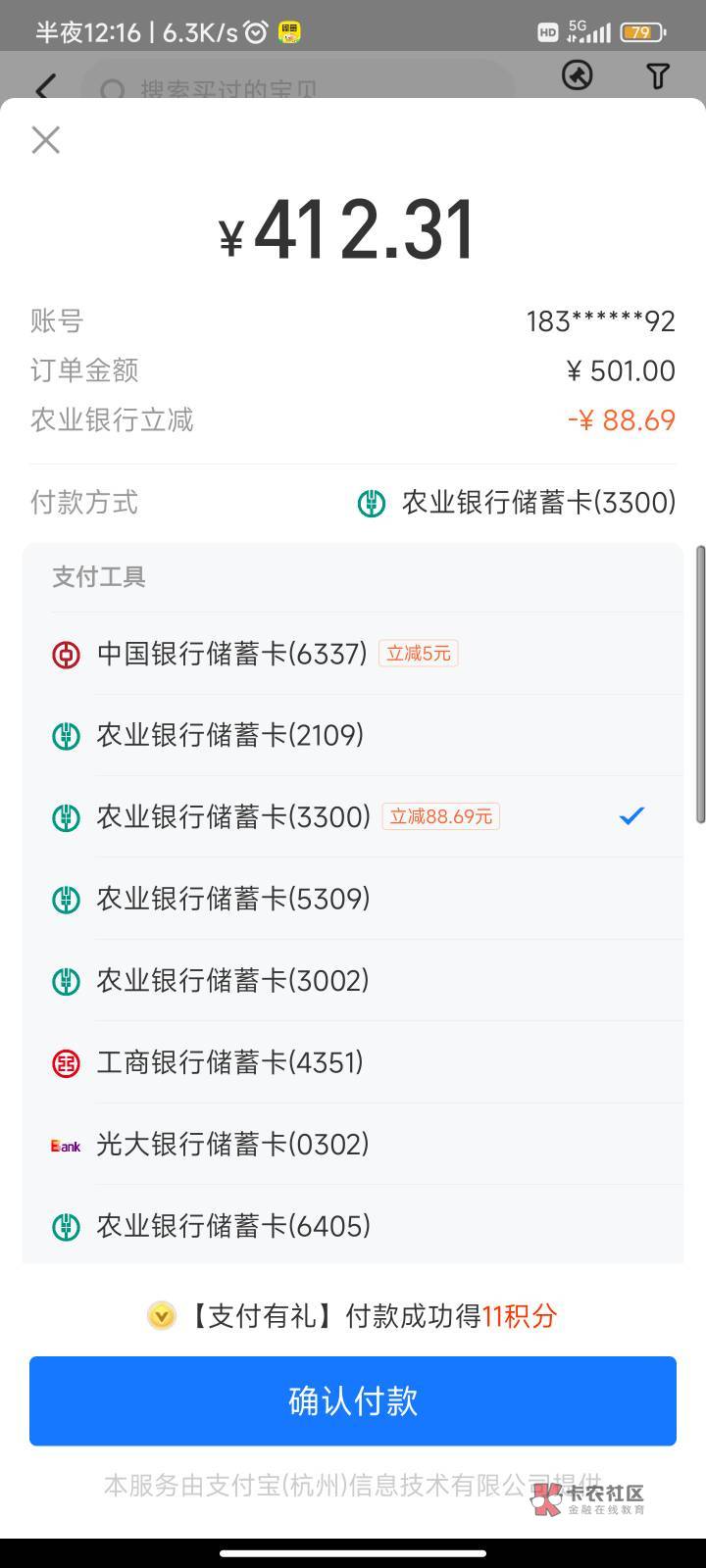
Task: Close the payment sheet with the X
Action: (46, 140)
